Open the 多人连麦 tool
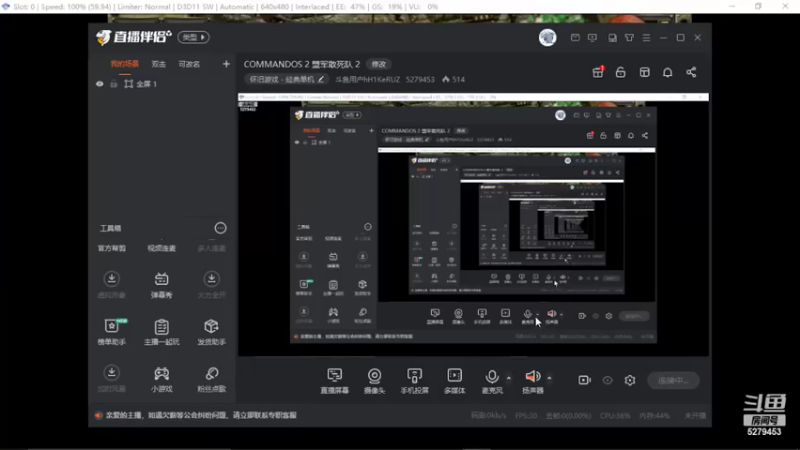Image resolution: width=800 pixels, height=450 pixels. (212, 248)
